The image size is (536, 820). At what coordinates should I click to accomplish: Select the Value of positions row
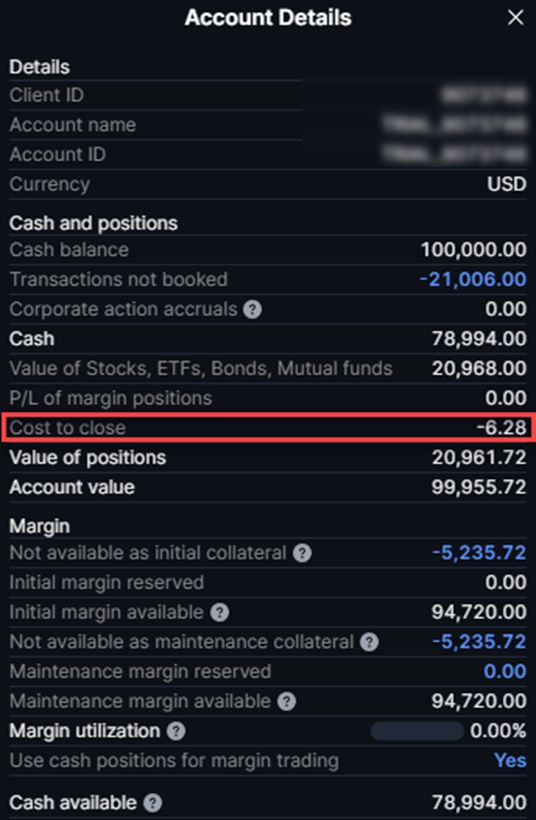[x=268, y=458]
